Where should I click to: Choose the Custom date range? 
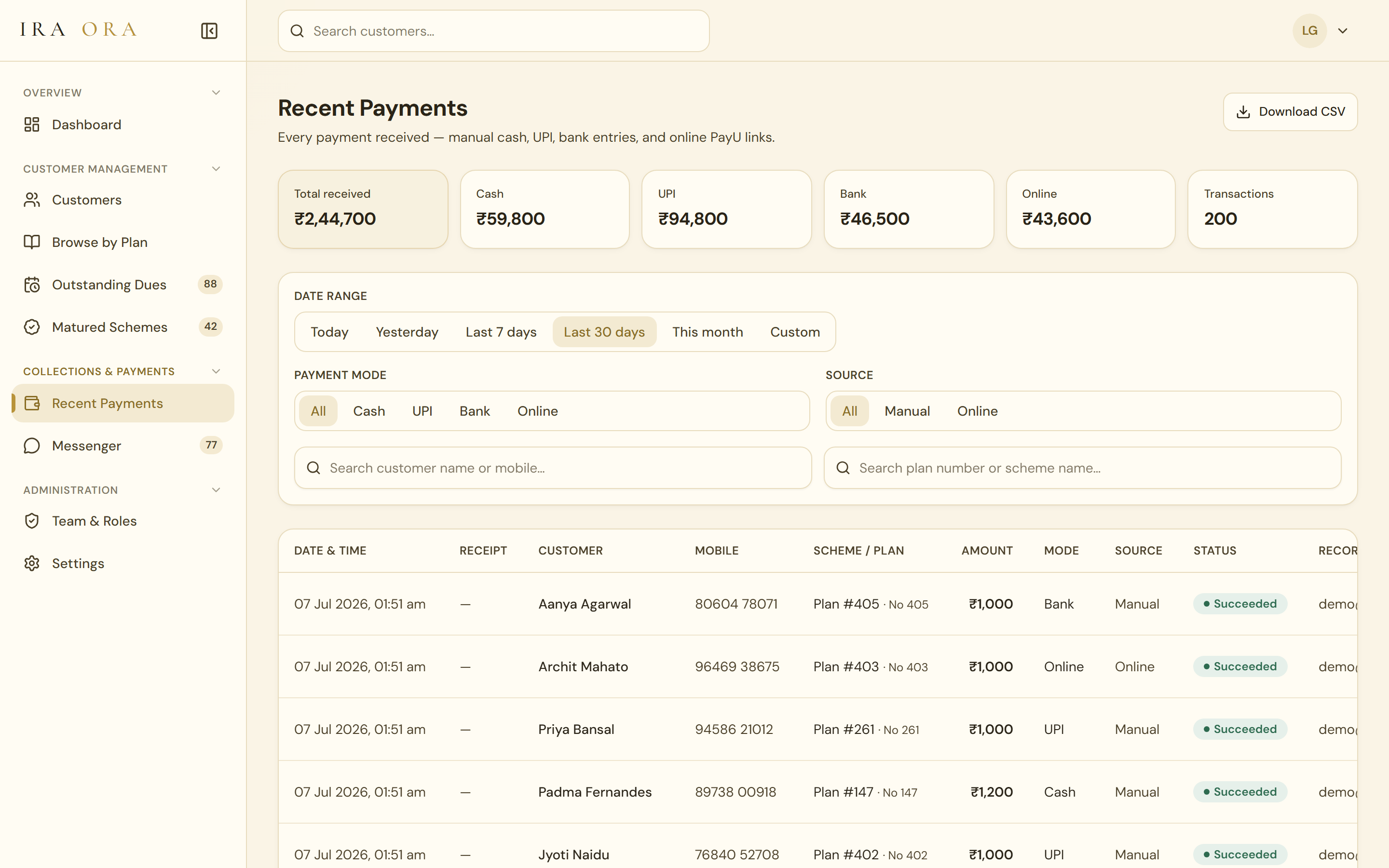click(x=795, y=332)
